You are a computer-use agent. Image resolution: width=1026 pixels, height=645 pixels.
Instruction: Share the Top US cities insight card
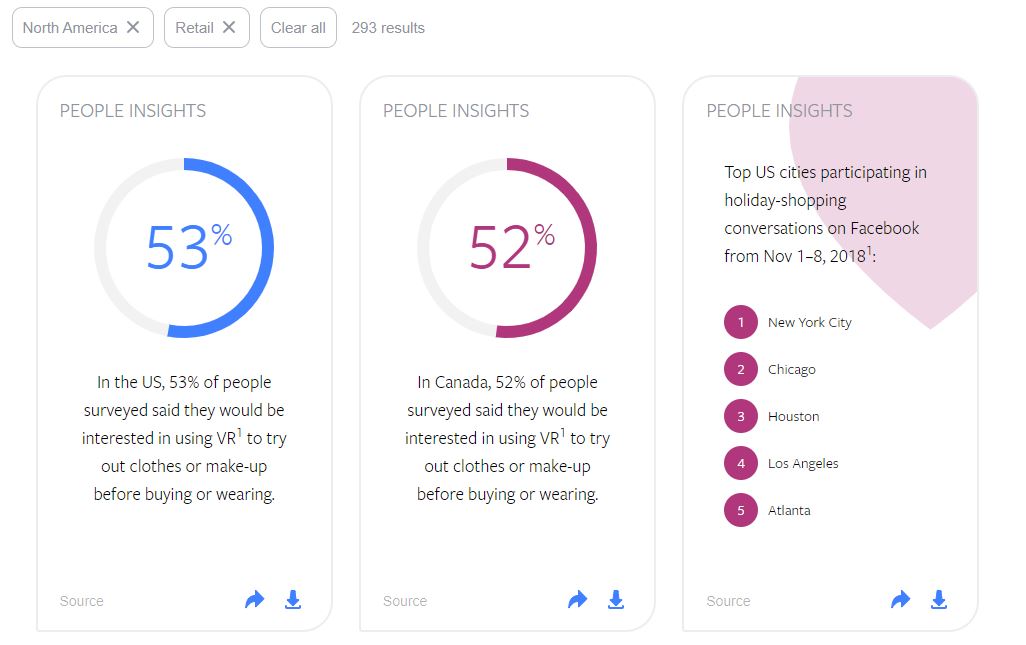click(x=900, y=599)
